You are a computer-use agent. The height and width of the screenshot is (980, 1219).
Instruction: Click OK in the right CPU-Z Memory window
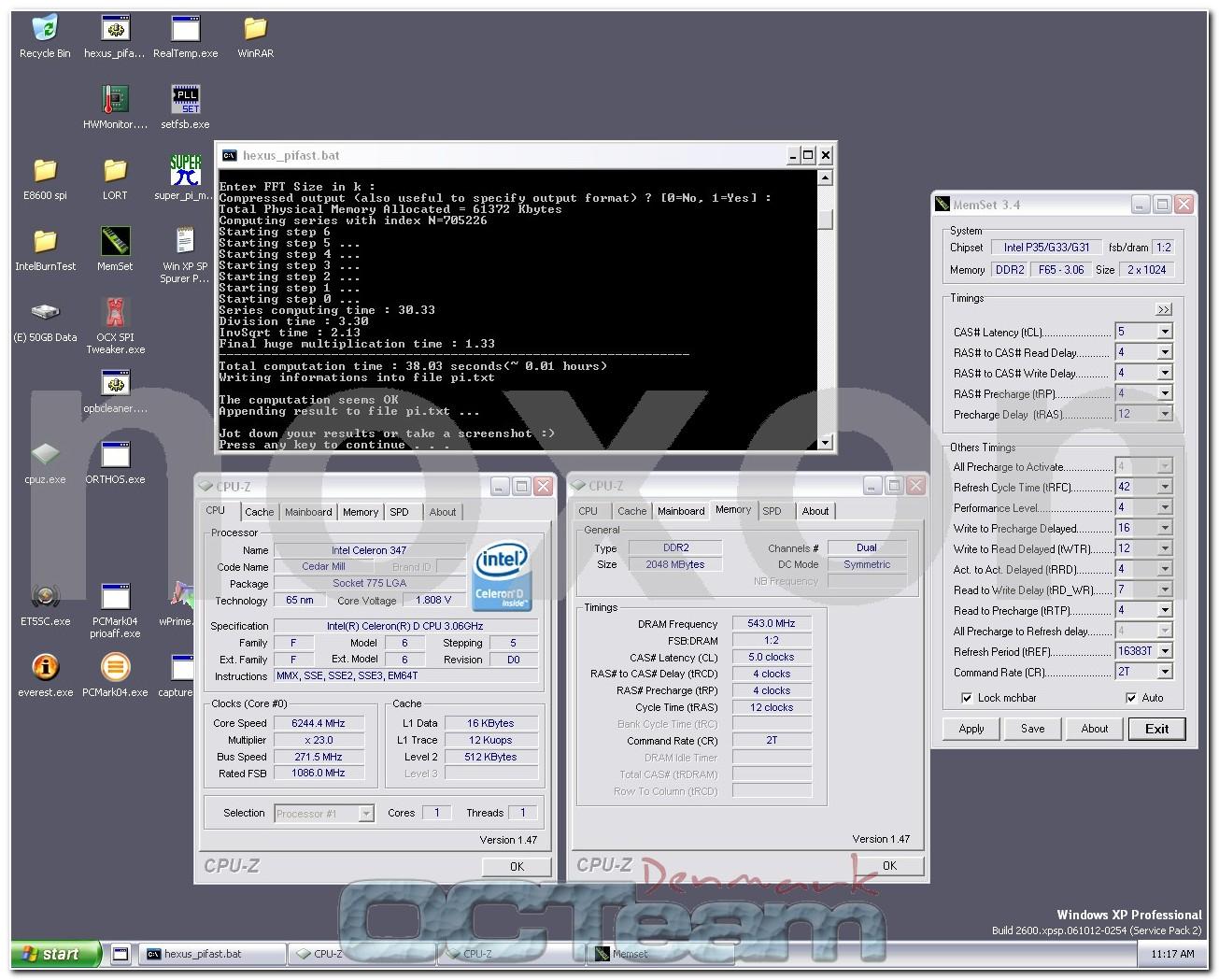(x=889, y=866)
